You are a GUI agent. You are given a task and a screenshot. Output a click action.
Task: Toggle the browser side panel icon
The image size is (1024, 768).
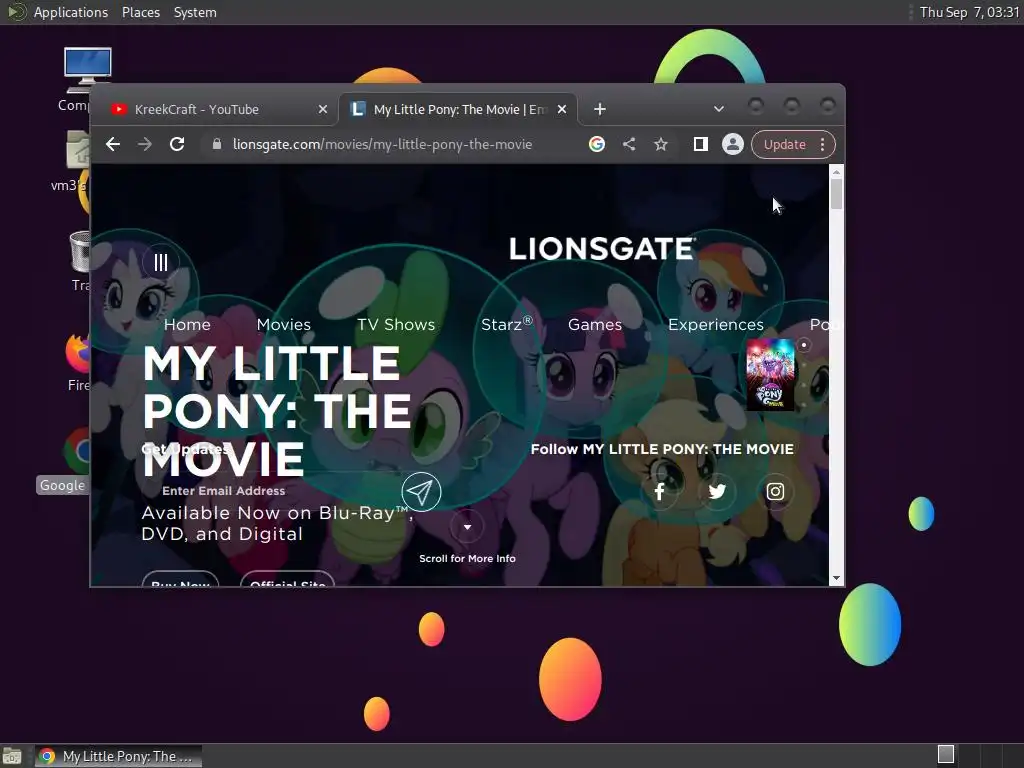(x=701, y=144)
